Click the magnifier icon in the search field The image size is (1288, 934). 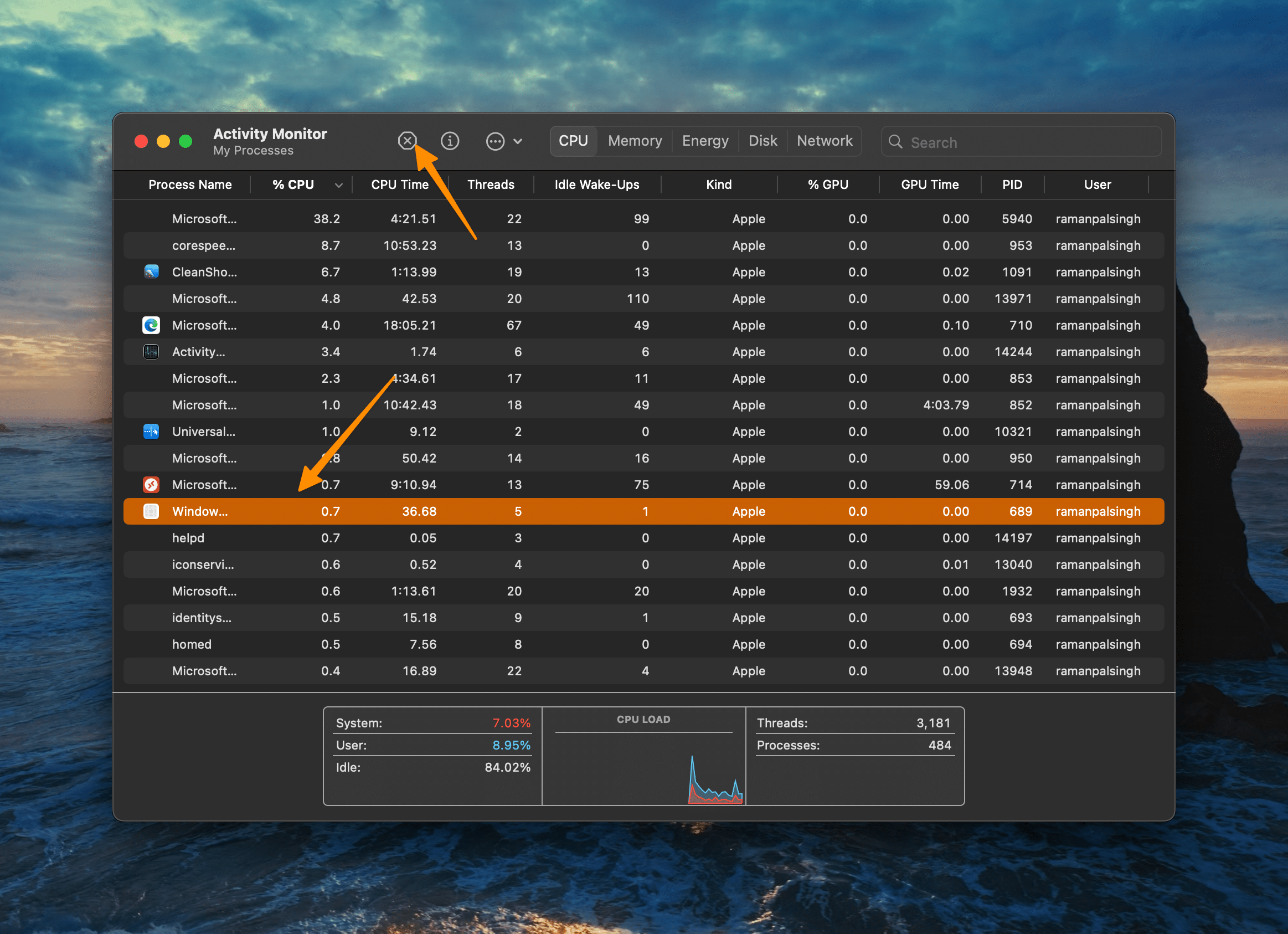point(895,141)
